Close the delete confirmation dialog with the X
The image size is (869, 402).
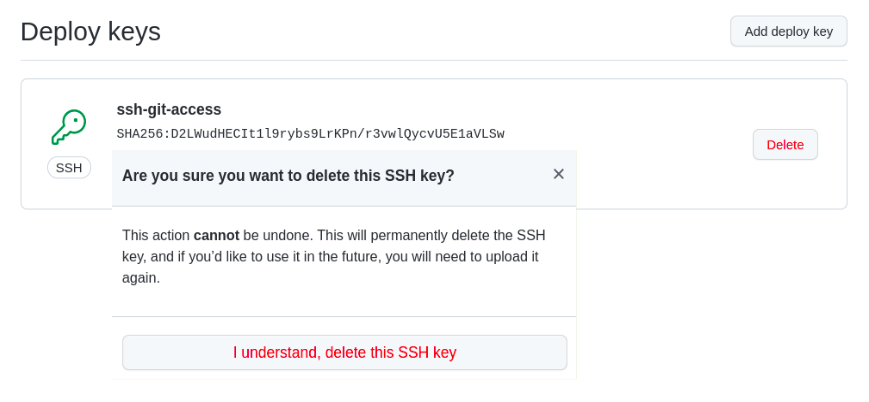click(558, 174)
